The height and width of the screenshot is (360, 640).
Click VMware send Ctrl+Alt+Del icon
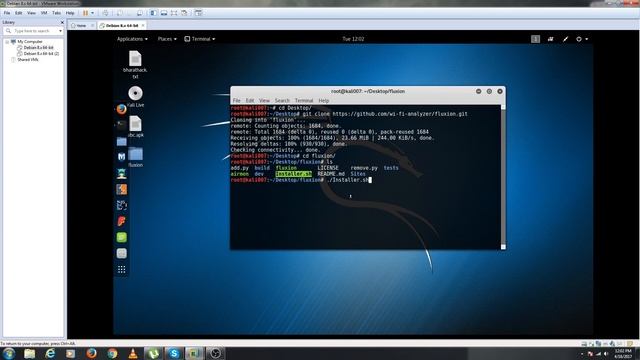(105, 13)
